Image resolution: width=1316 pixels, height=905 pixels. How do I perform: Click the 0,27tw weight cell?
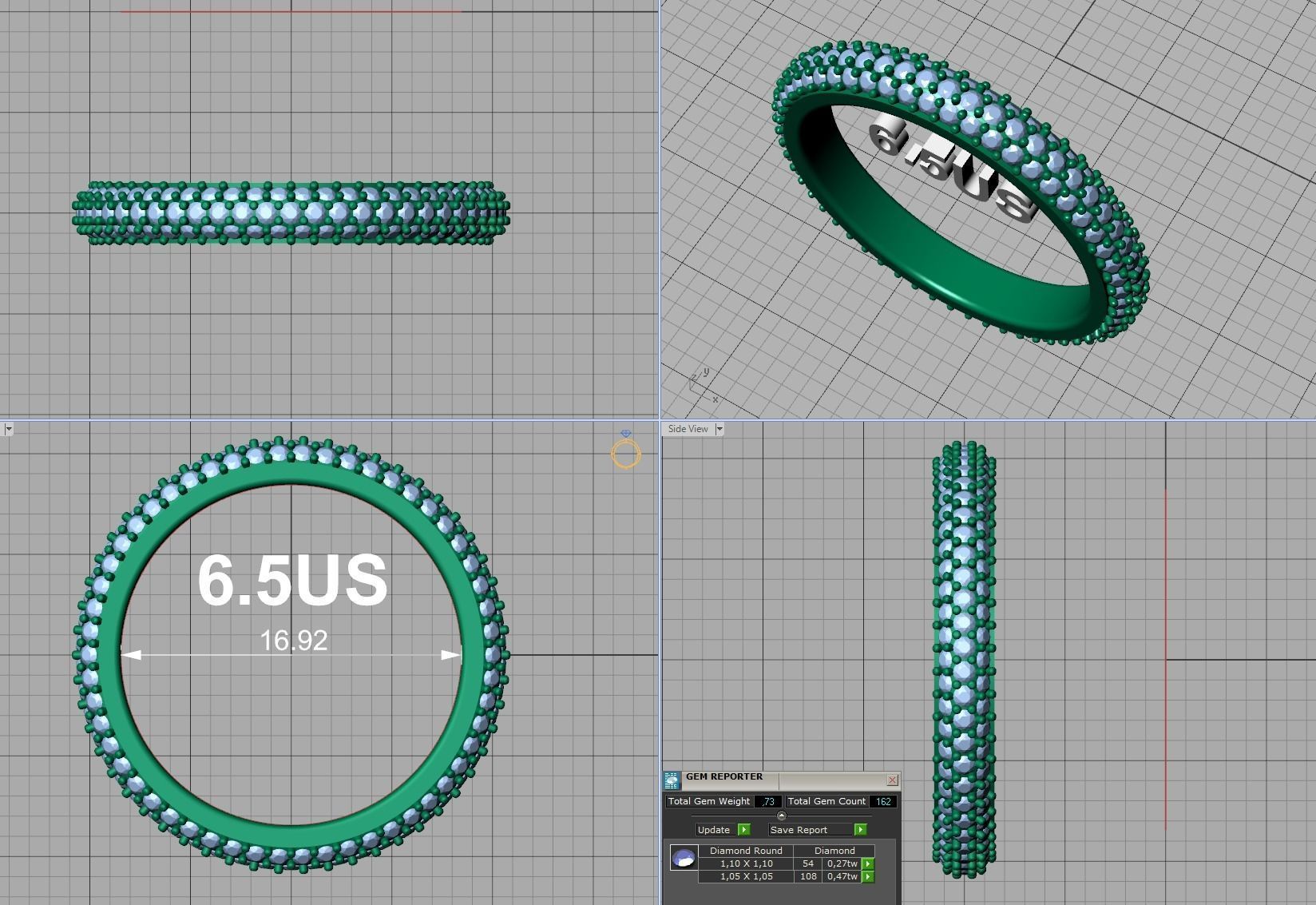tap(842, 863)
